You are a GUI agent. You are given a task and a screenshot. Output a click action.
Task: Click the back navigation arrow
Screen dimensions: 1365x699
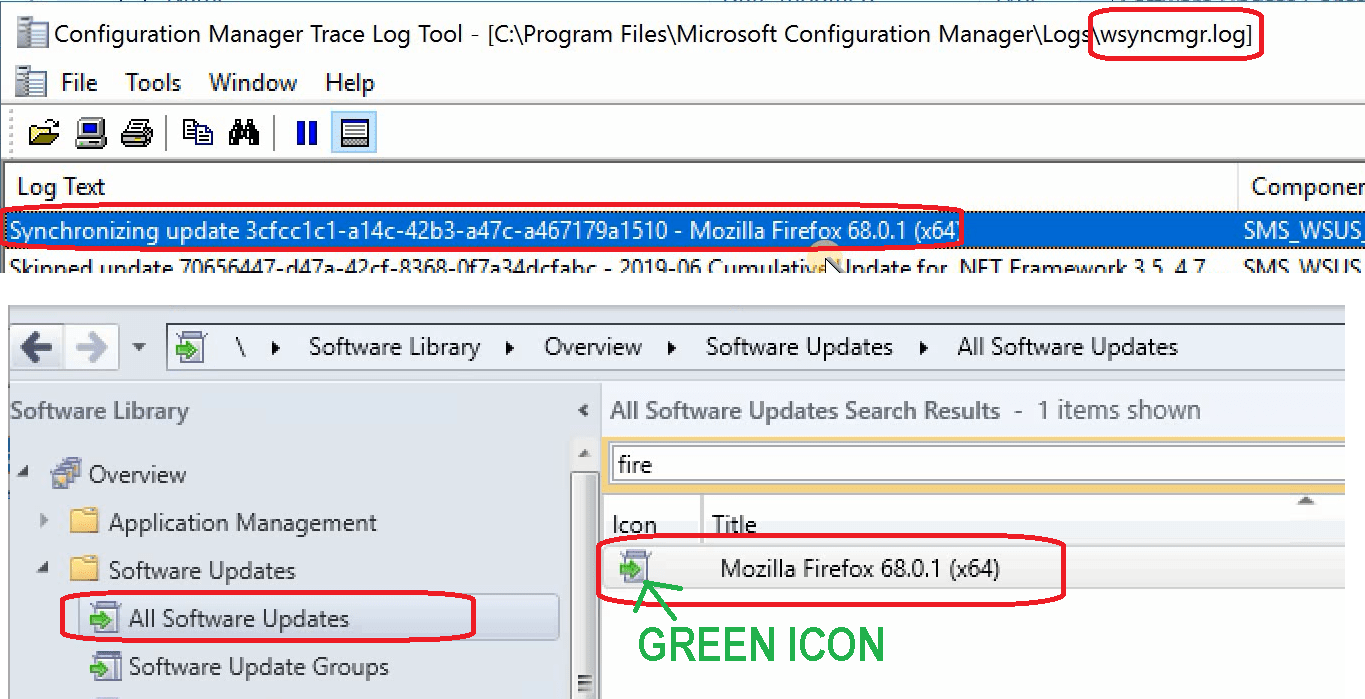pos(37,346)
